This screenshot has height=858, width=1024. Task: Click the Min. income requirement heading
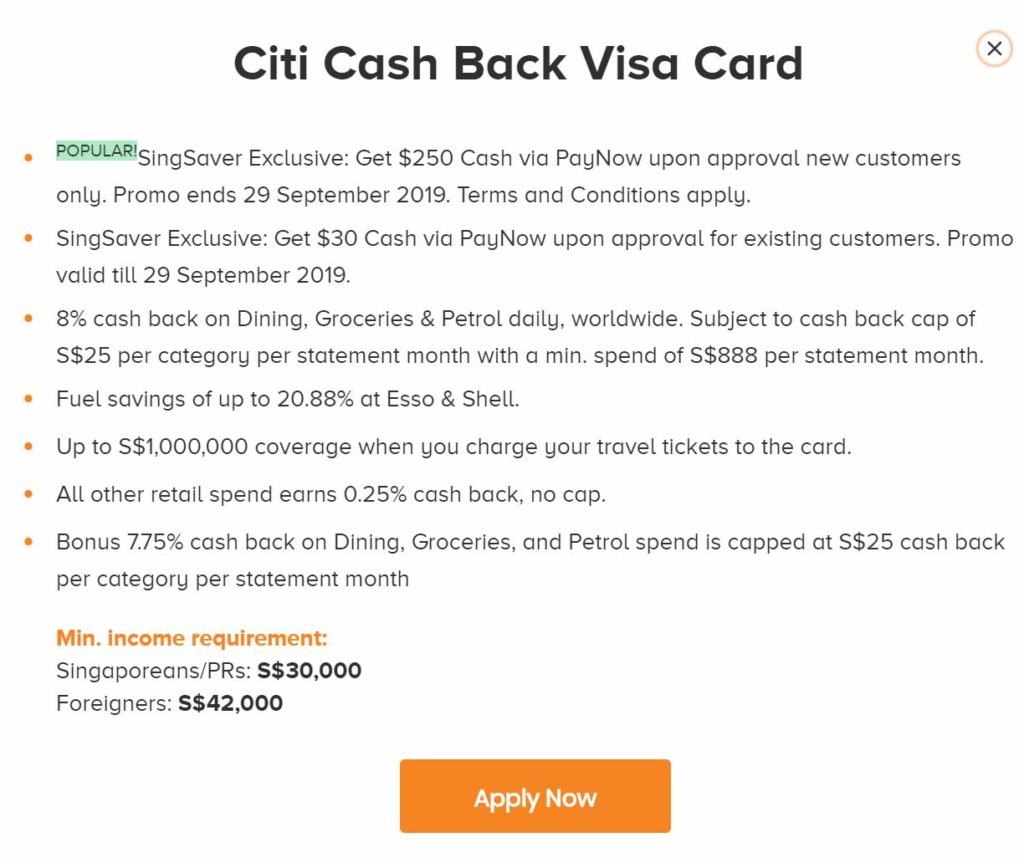pos(192,639)
